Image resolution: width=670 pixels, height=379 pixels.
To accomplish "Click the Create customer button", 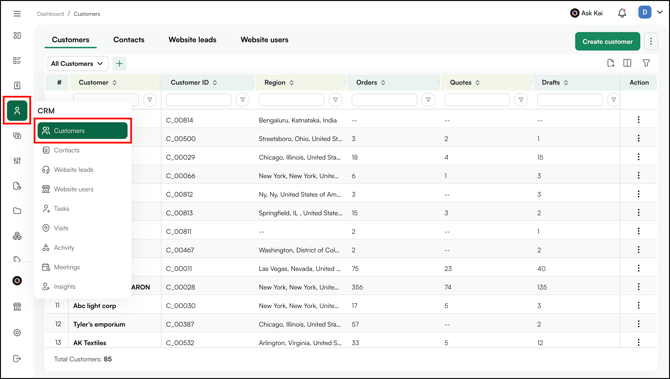I will [607, 41].
